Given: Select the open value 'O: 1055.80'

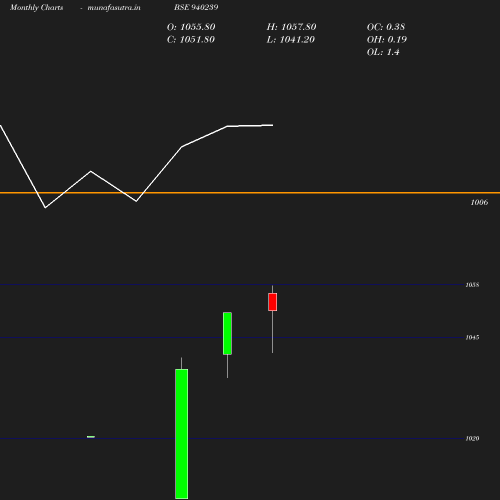Looking at the screenshot, I should point(191,27).
